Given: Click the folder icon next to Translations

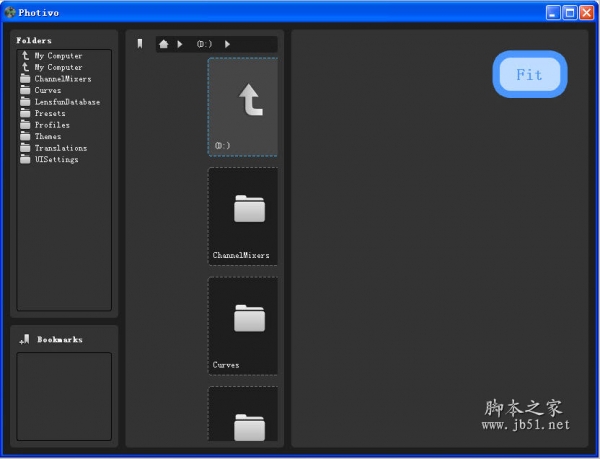Looking at the screenshot, I should tap(25, 148).
